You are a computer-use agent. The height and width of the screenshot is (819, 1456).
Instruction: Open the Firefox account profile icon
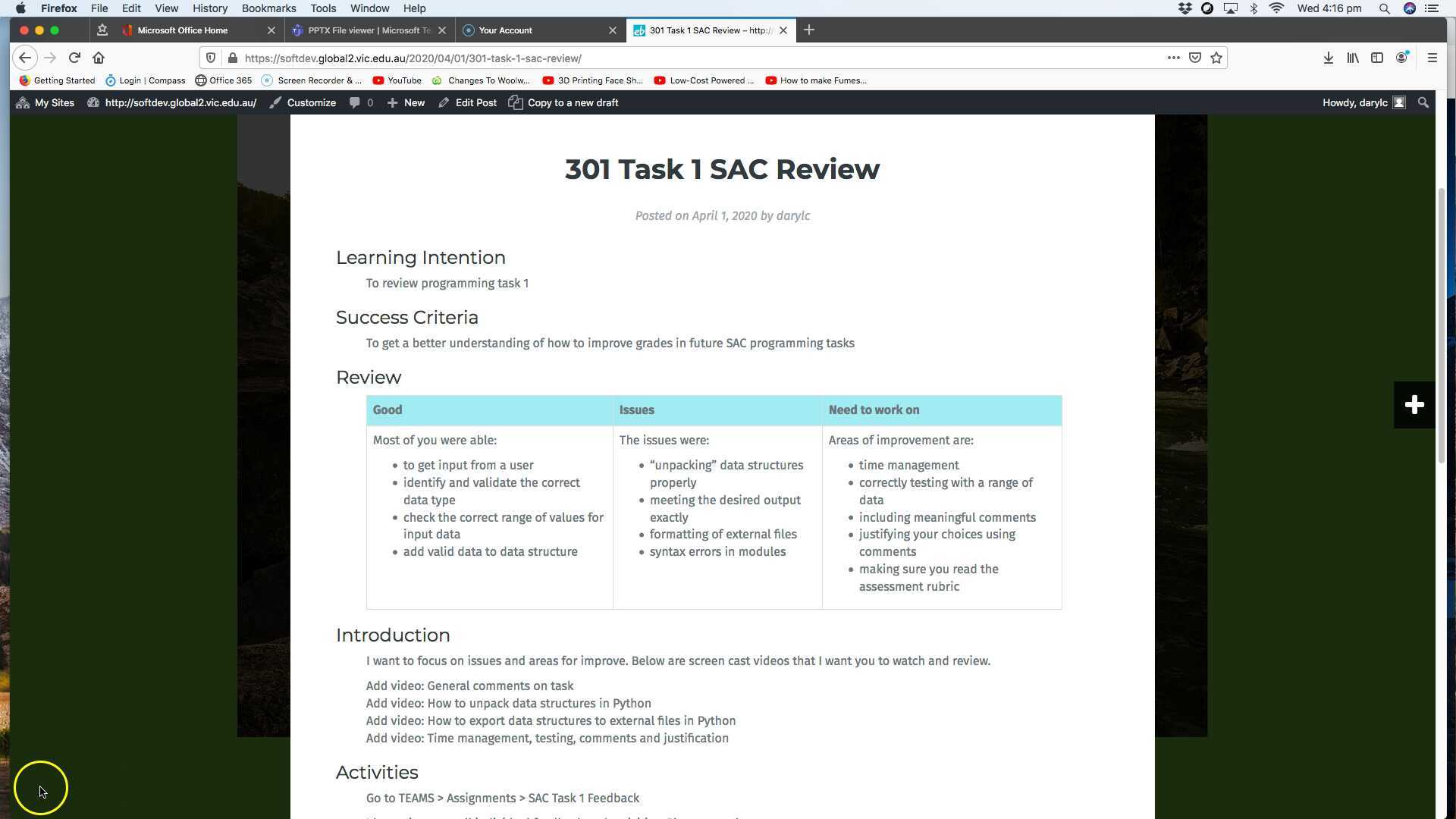click(x=1401, y=58)
